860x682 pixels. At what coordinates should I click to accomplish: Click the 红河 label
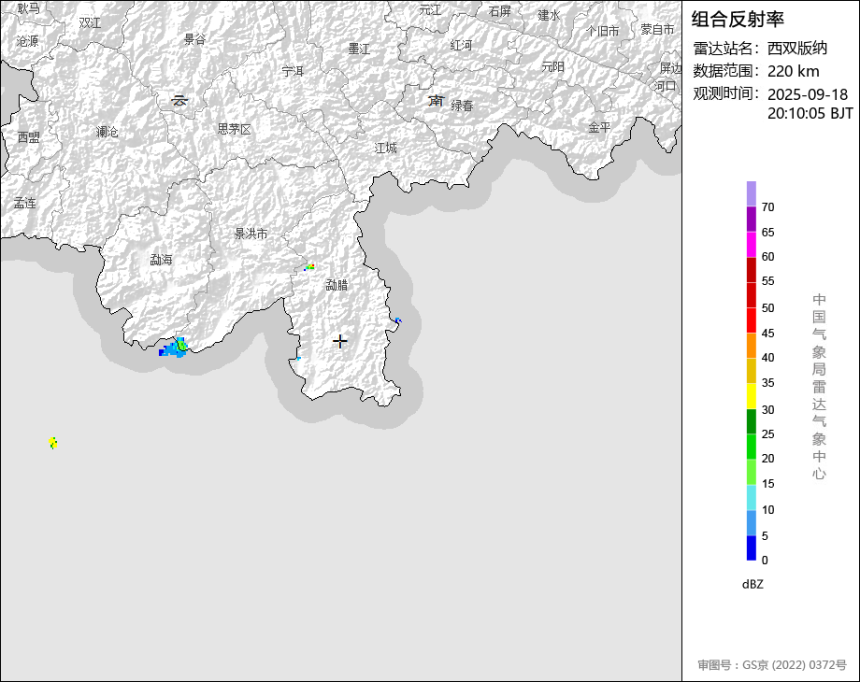click(x=461, y=45)
